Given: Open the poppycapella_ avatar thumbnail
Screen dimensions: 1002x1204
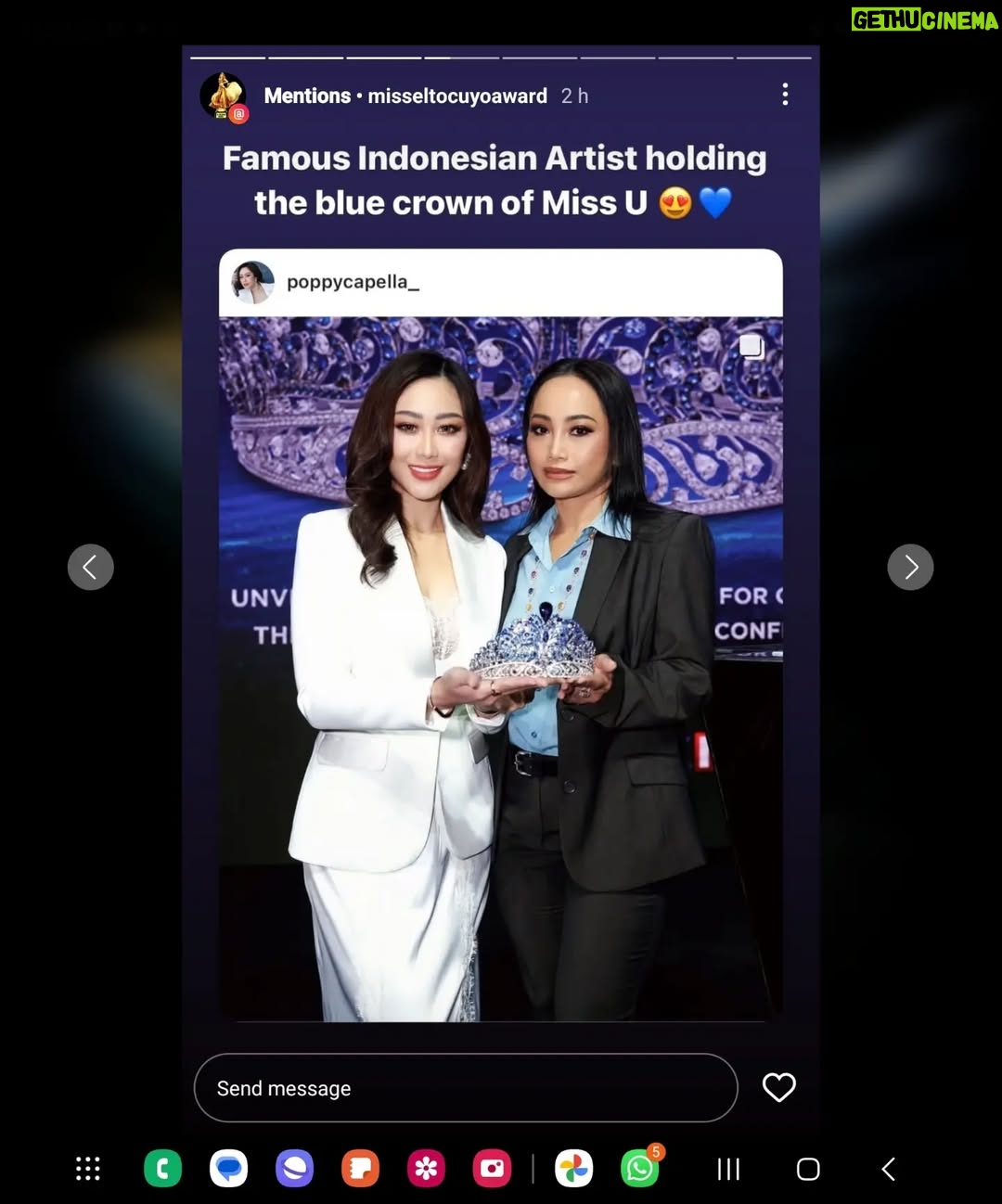Looking at the screenshot, I should pyautogui.click(x=251, y=282).
